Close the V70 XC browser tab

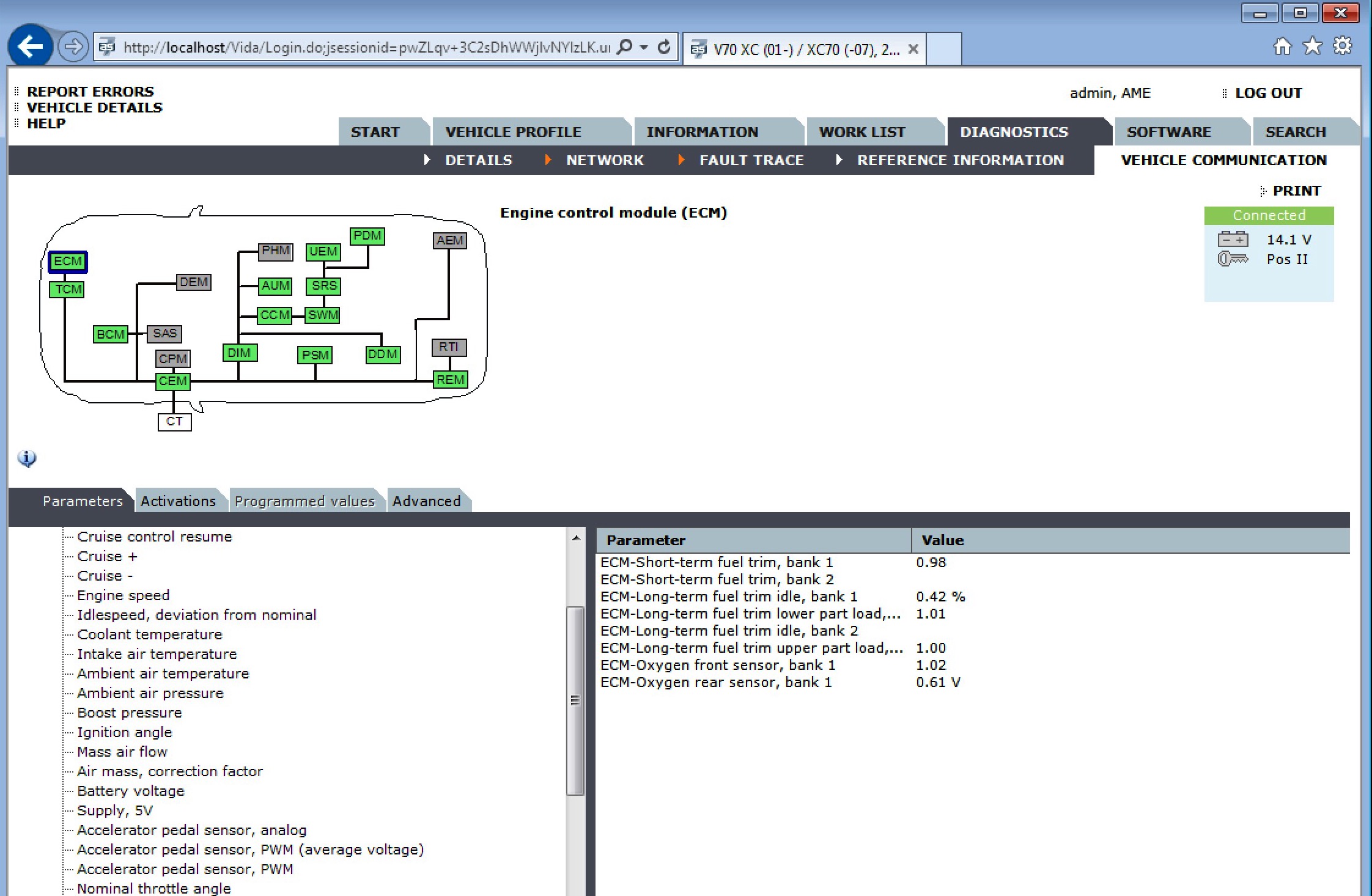(x=913, y=49)
